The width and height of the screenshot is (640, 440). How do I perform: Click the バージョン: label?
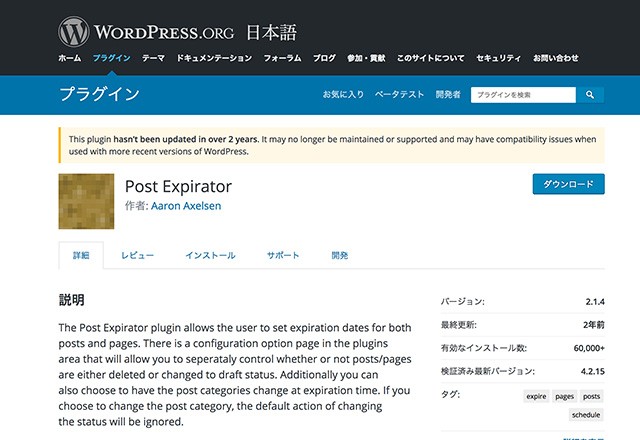click(x=462, y=302)
